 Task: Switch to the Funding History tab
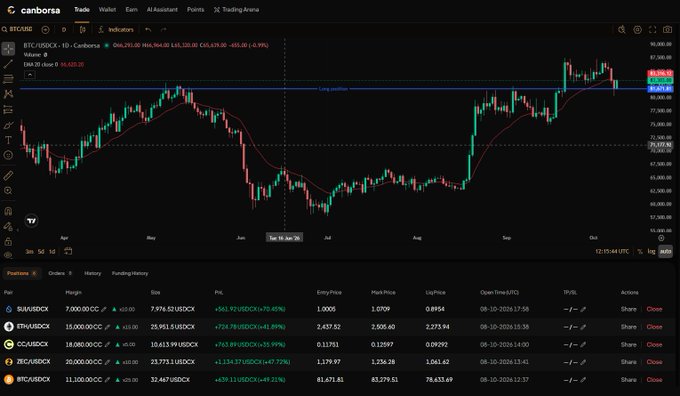[130, 273]
